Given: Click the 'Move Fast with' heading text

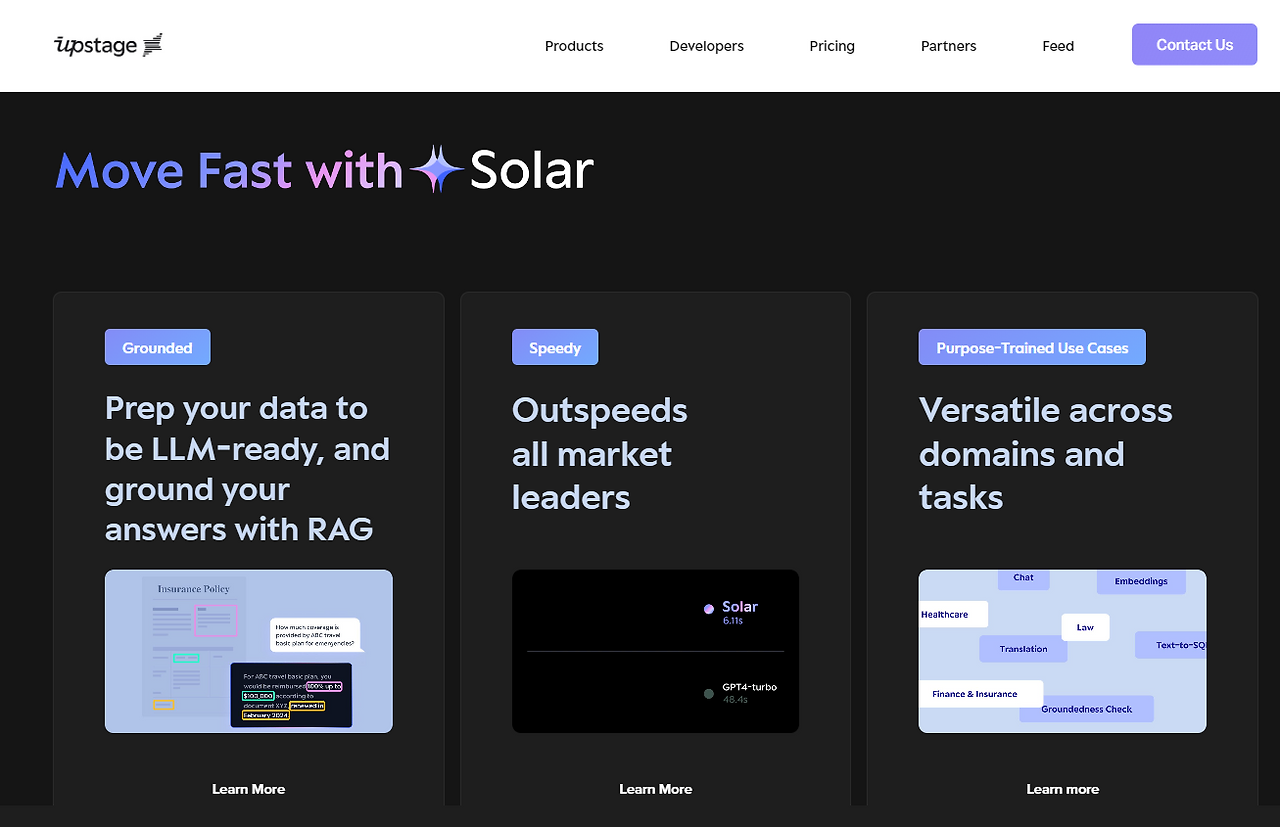Looking at the screenshot, I should coord(229,170).
